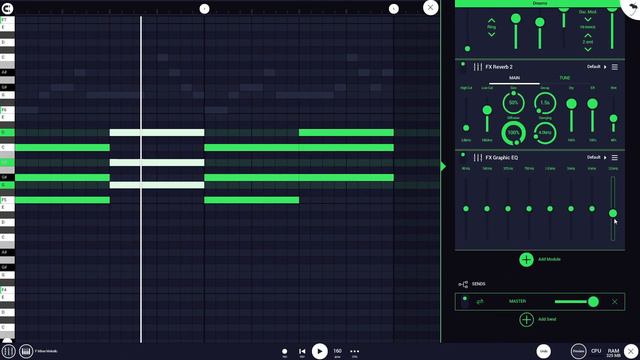
Task: Open the mixer icon in the bottom bar
Action: point(8,351)
